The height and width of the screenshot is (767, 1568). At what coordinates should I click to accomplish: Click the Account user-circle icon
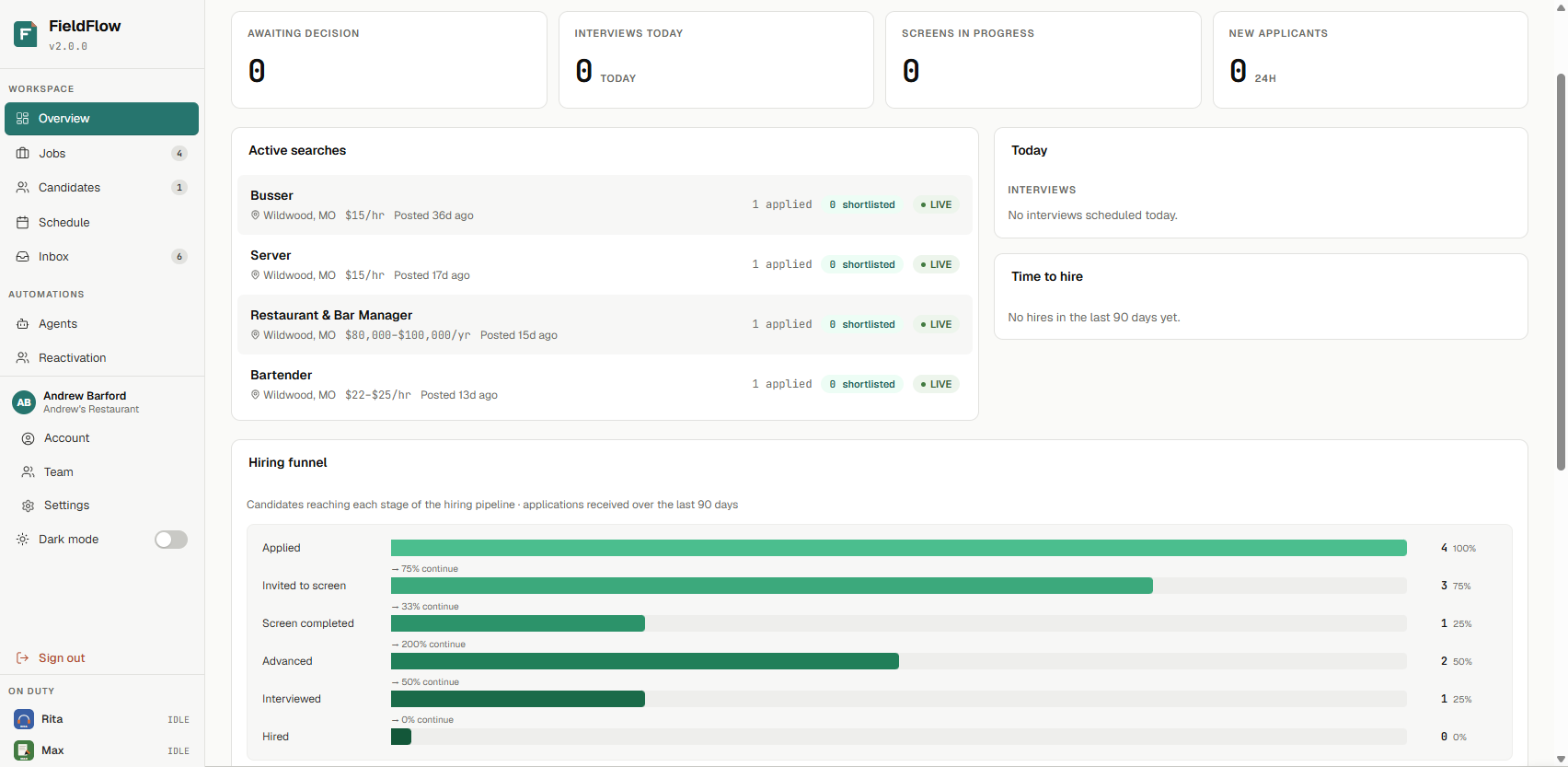29,438
